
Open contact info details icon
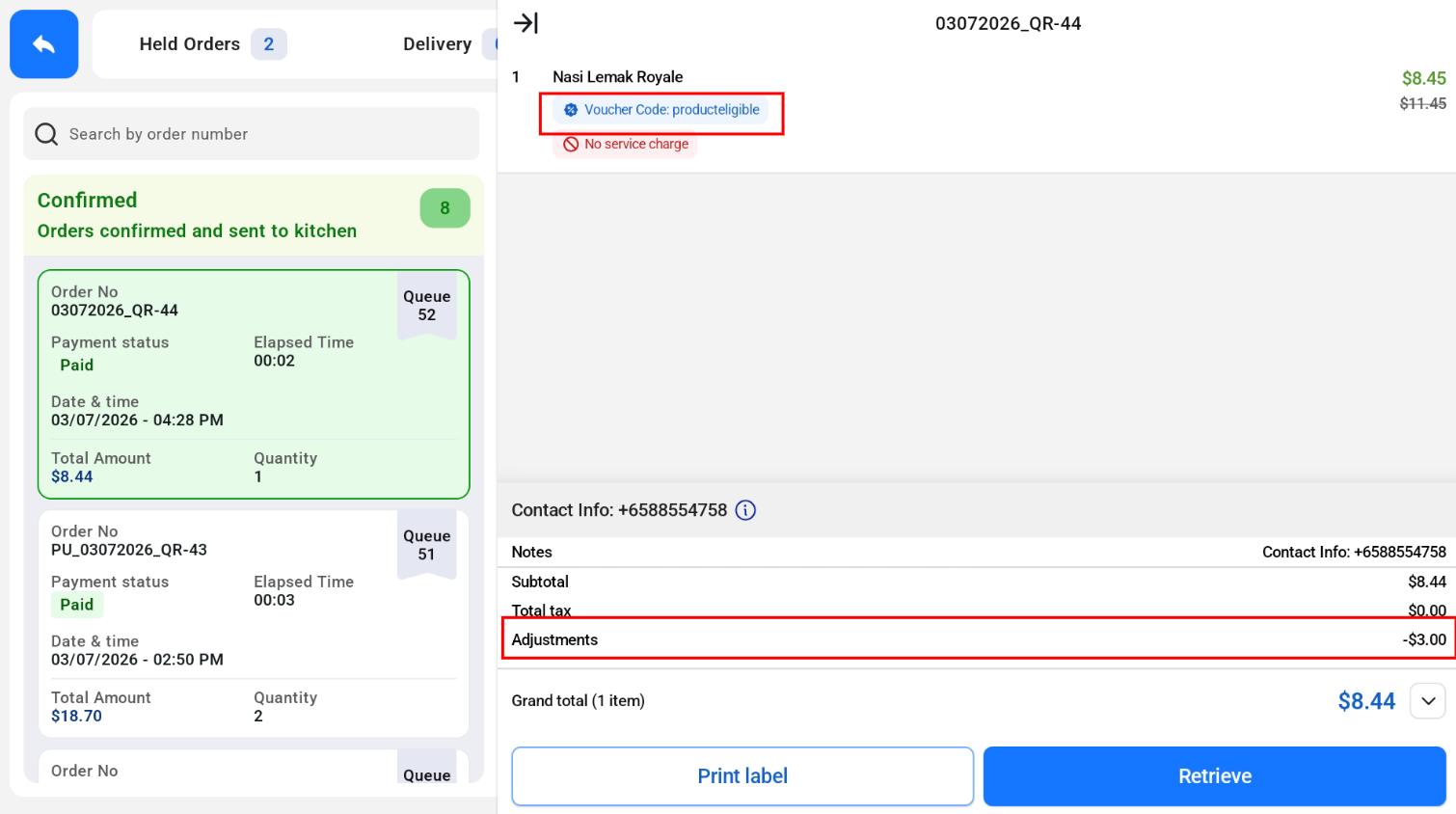745,510
